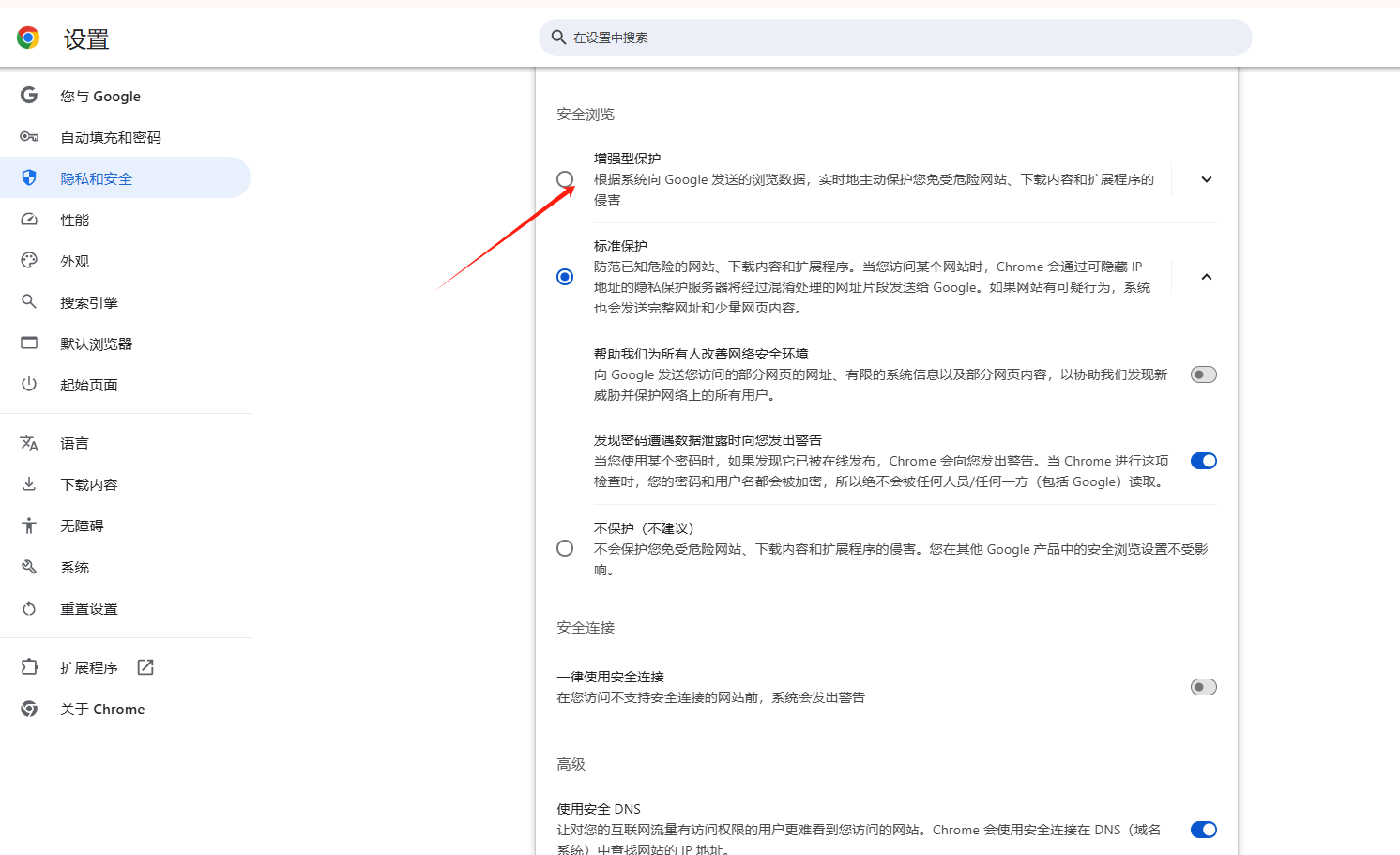Click the translate icon beside 语言
The image size is (1400, 855).
pyautogui.click(x=29, y=443)
